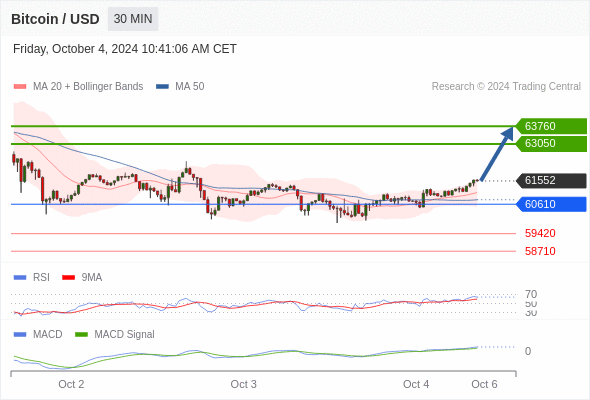Click the Oct 2 date axis marker
The image size is (590, 400).
click(x=71, y=384)
